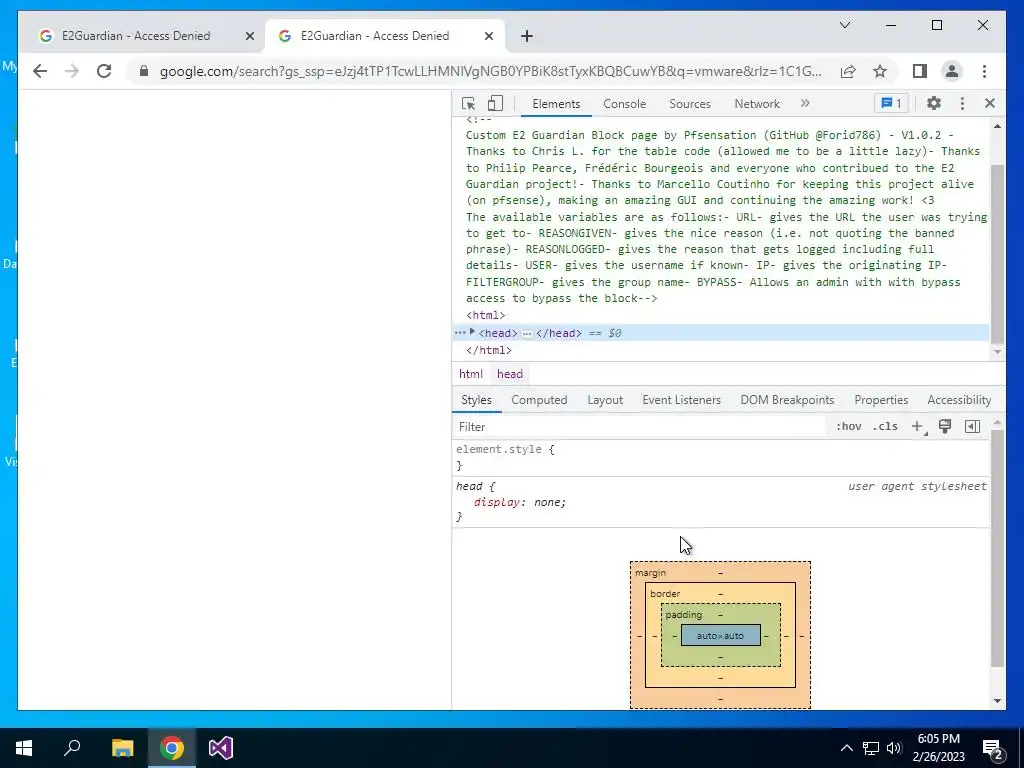Select the closing html tag in DOM tree
The image size is (1024, 768).
[488, 350]
